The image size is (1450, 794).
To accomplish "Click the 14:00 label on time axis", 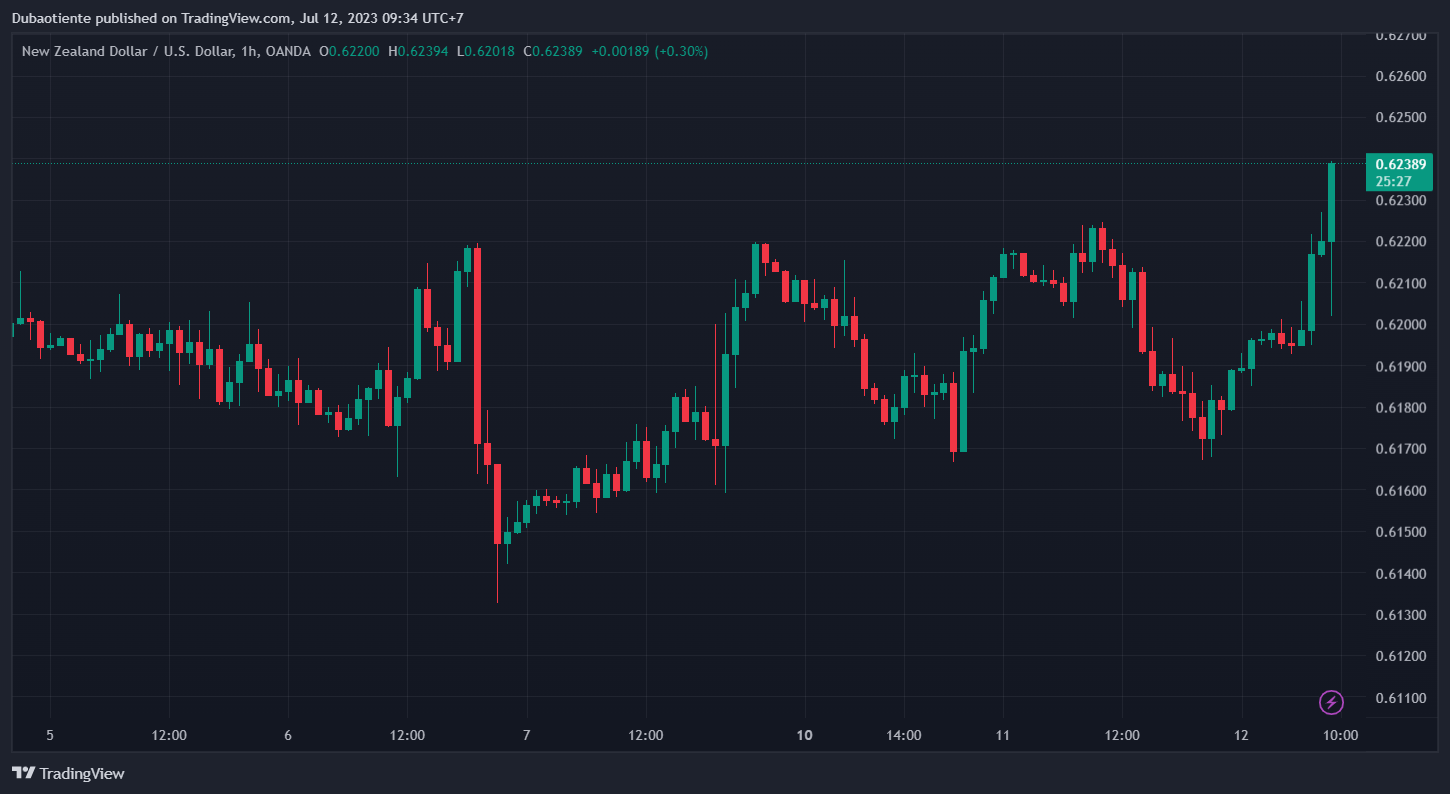I will coord(904,735).
